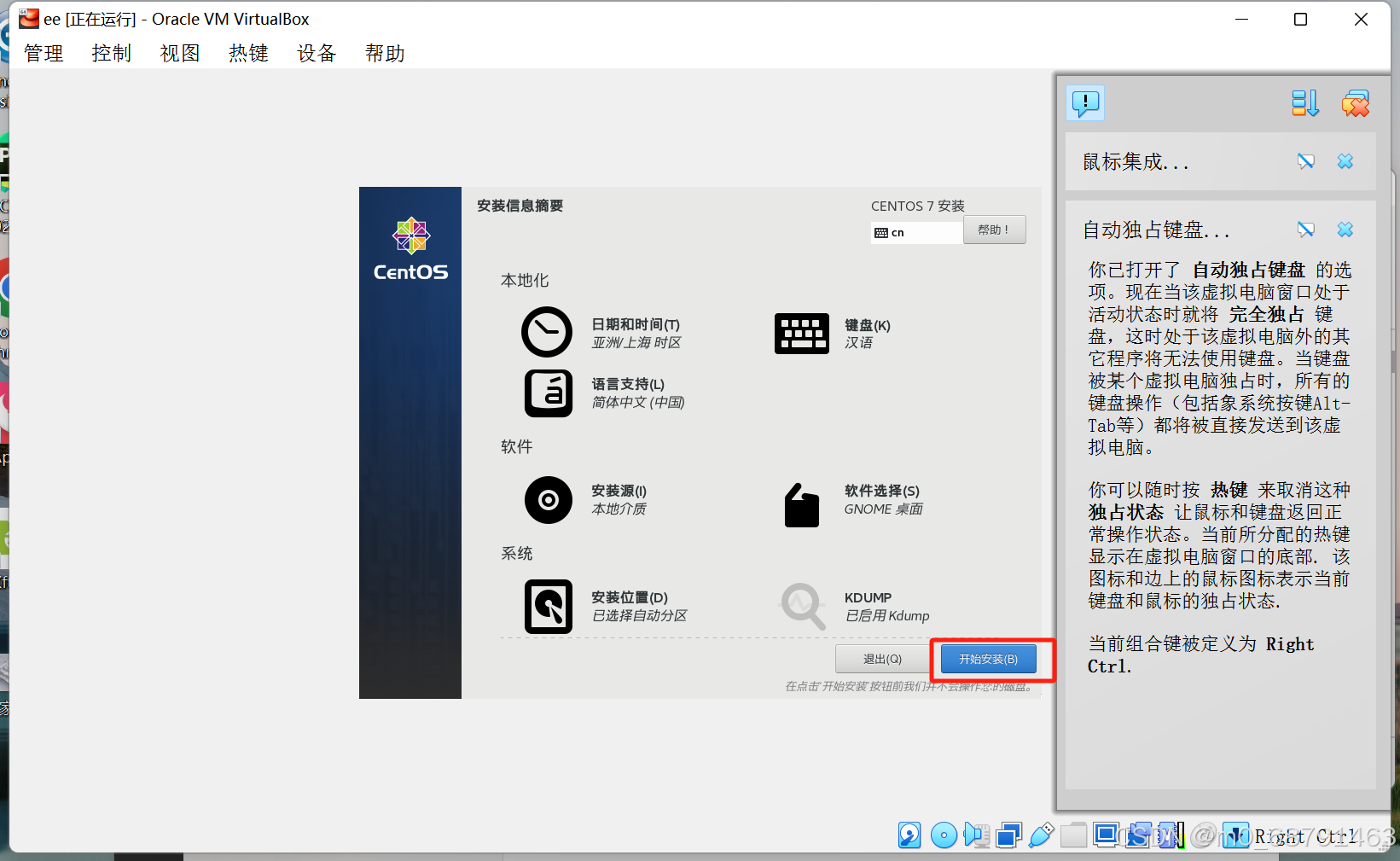Toggle notification sort order icon

1304,103
